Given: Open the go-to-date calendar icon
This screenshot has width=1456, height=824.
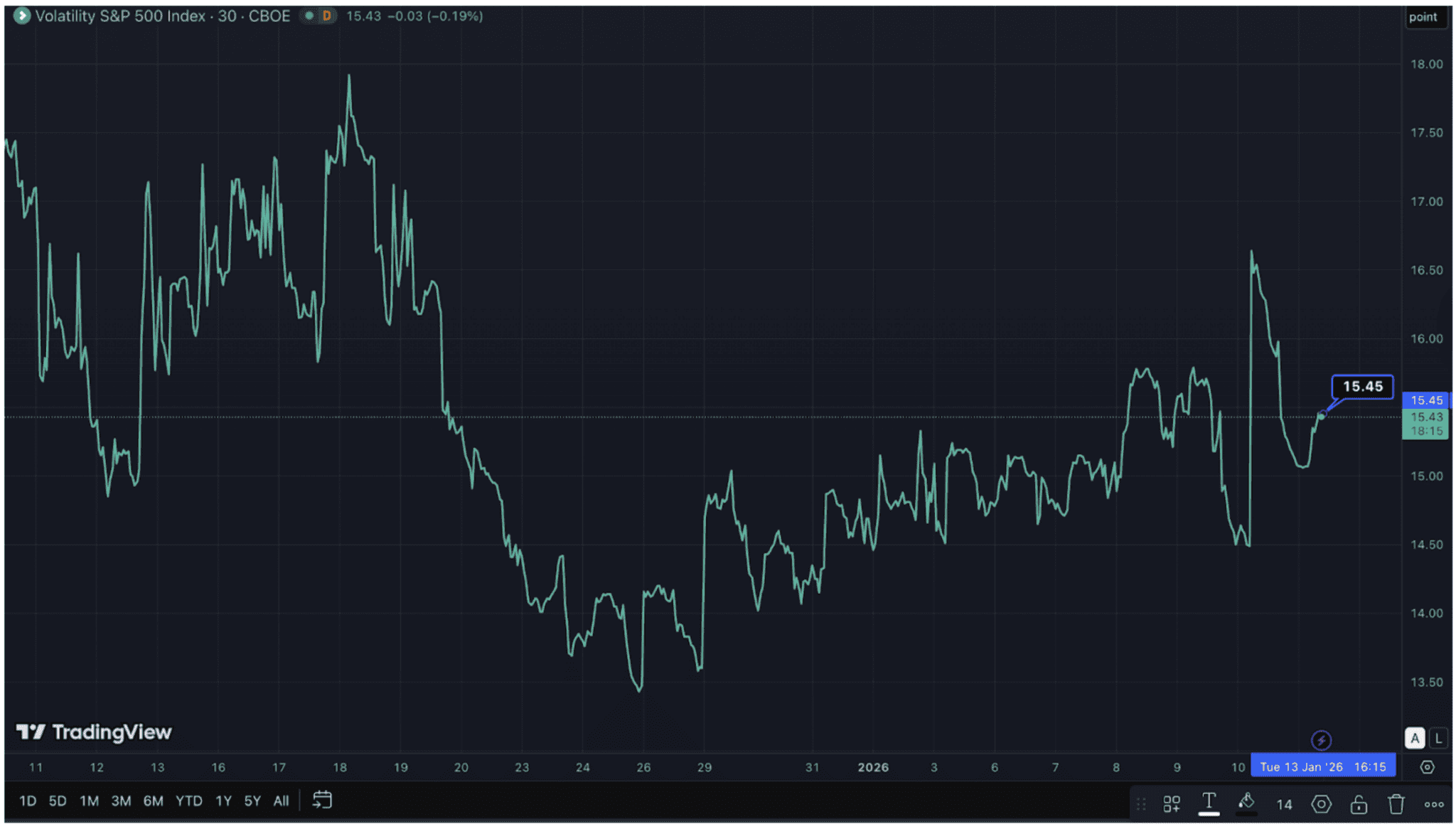Looking at the screenshot, I should coord(322,801).
